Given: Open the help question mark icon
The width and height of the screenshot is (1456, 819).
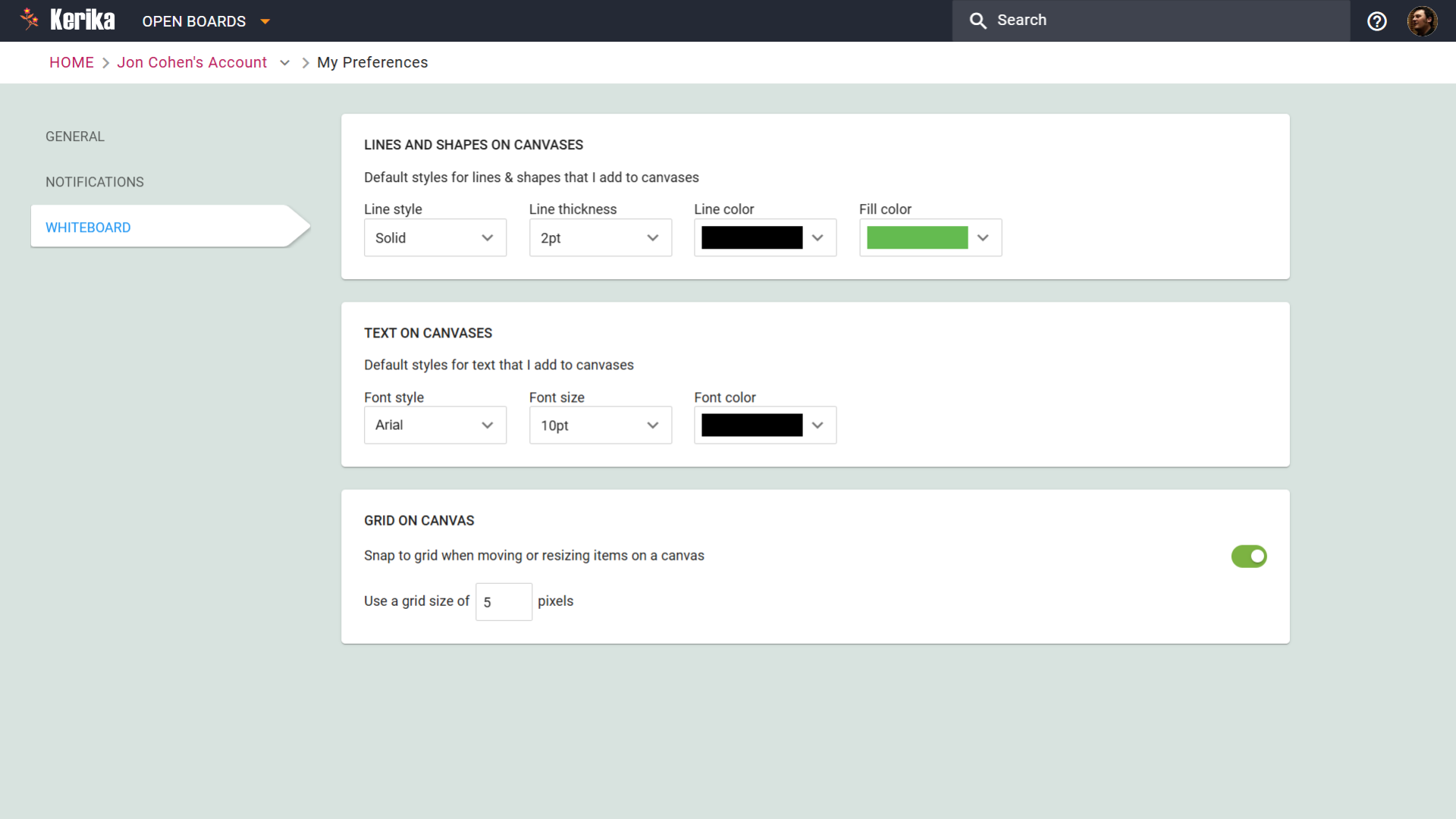Looking at the screenshot, I should pos(1376,21).
